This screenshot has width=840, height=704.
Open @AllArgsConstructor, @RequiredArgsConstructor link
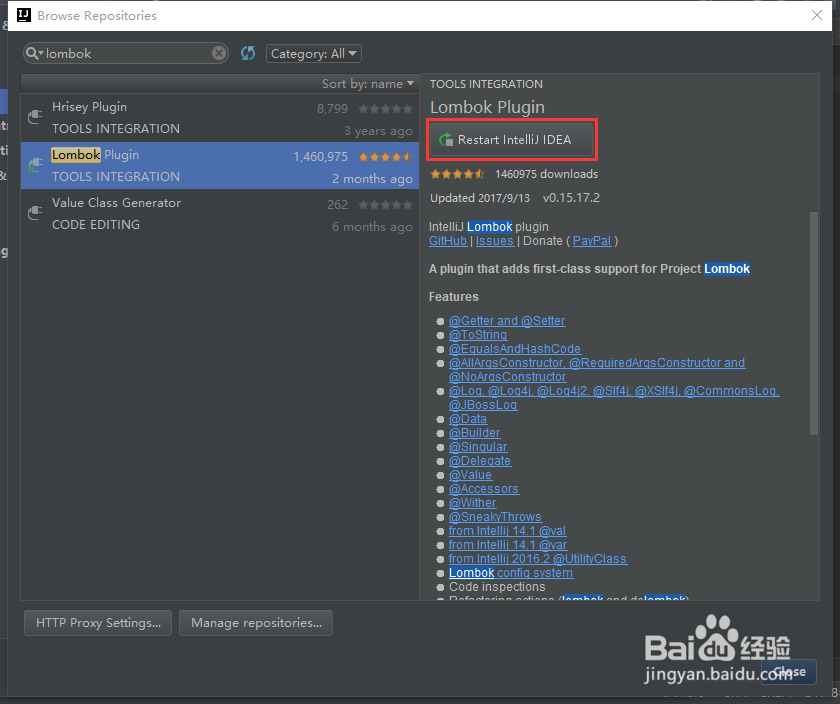point(597,363)
